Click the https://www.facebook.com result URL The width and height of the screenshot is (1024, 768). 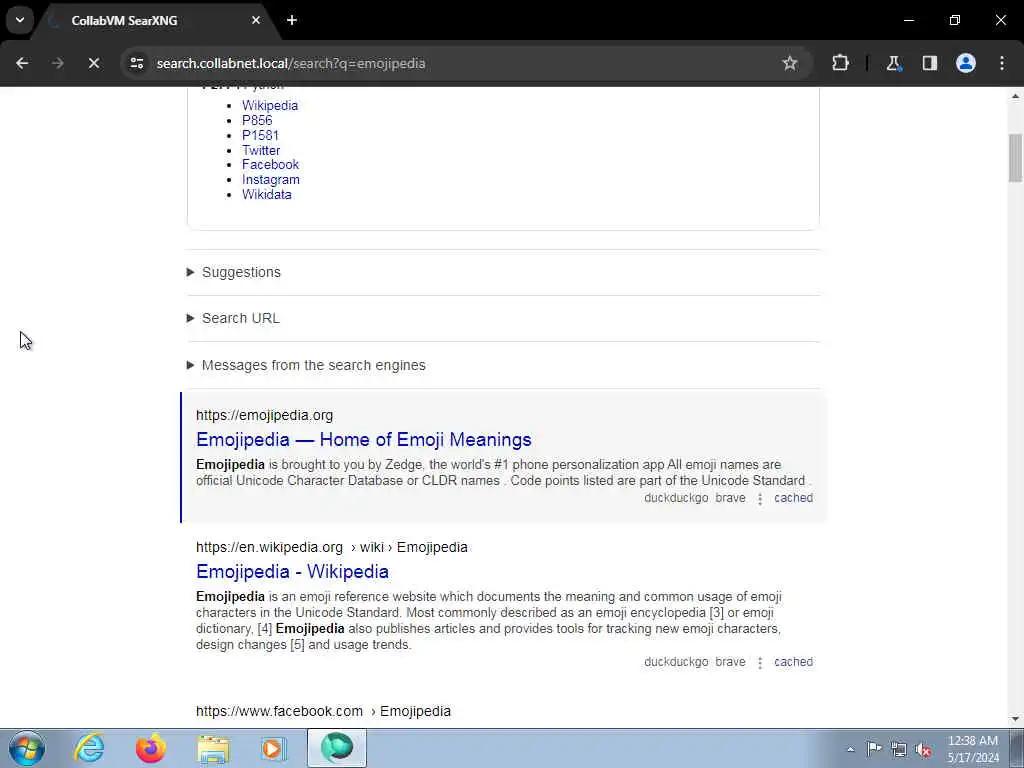pos(279,711)
